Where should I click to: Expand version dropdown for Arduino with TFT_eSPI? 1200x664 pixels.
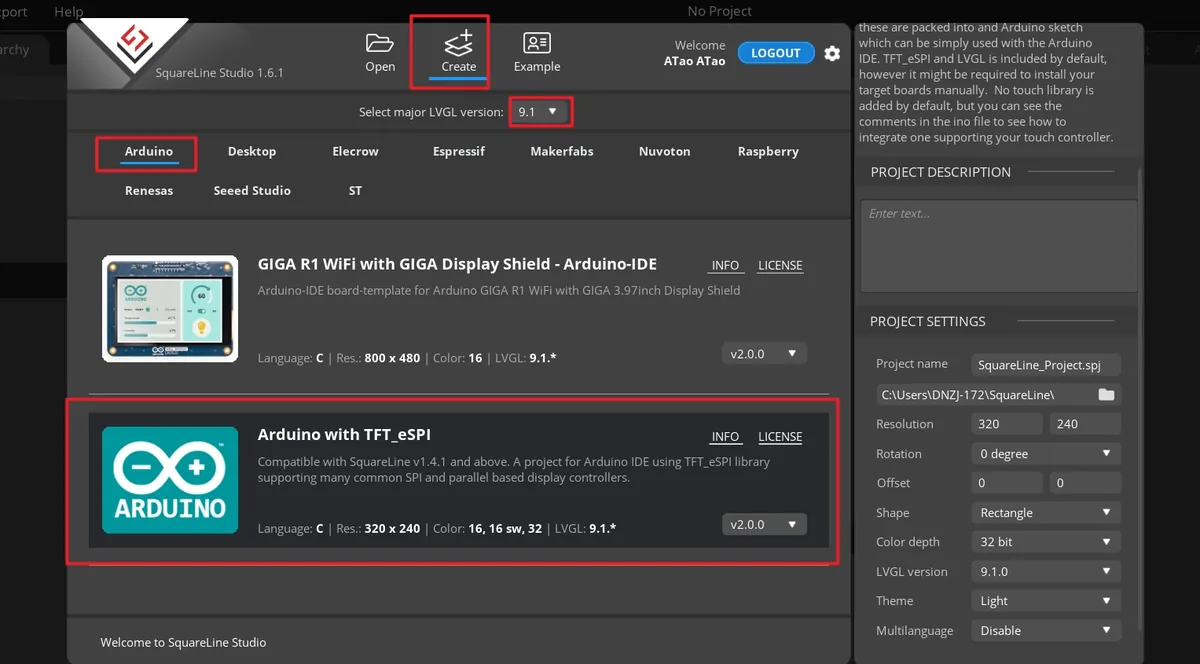pos(764,524)
